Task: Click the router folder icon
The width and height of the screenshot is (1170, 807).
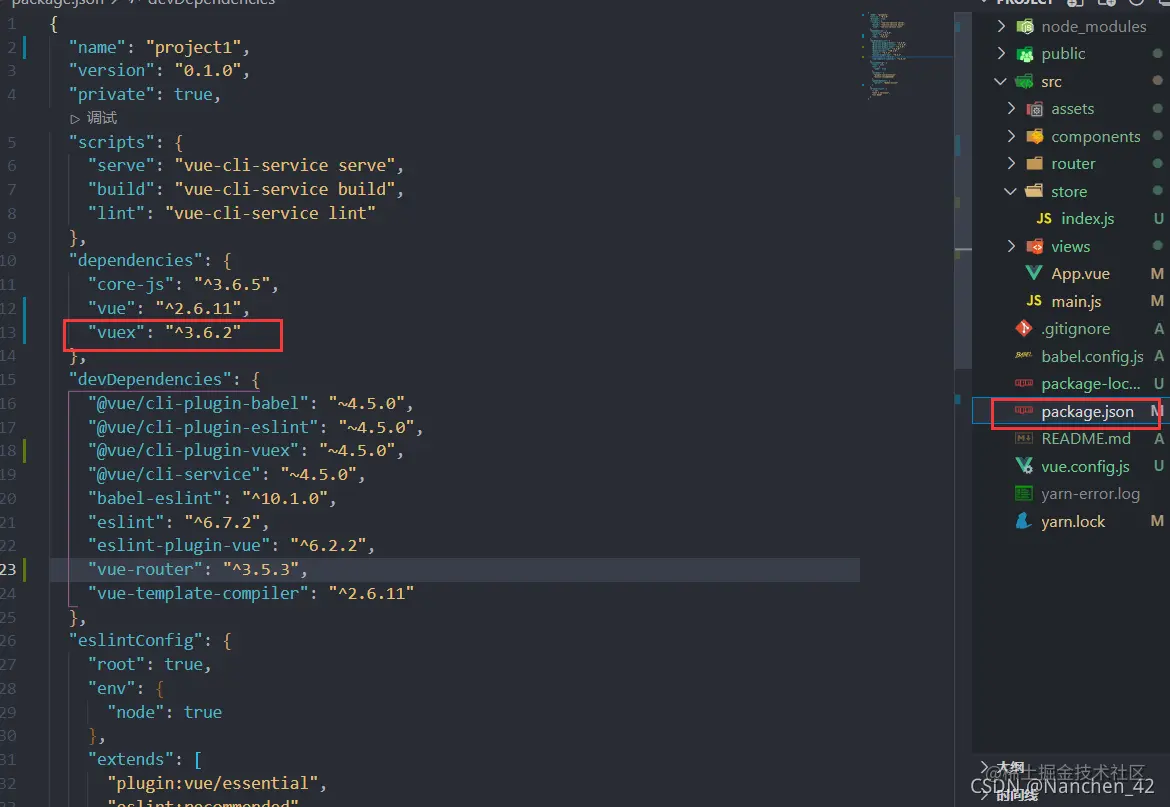Action: click(x=1035, y=163)
